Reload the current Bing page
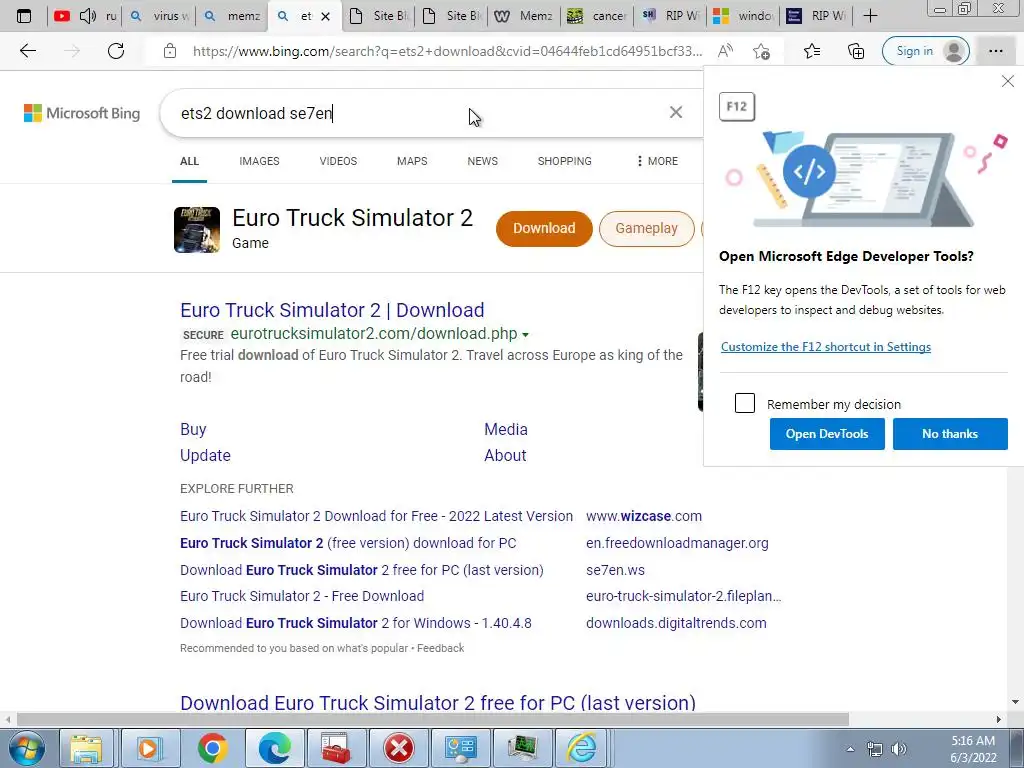The image size is (1024, 768). (116, 51)
